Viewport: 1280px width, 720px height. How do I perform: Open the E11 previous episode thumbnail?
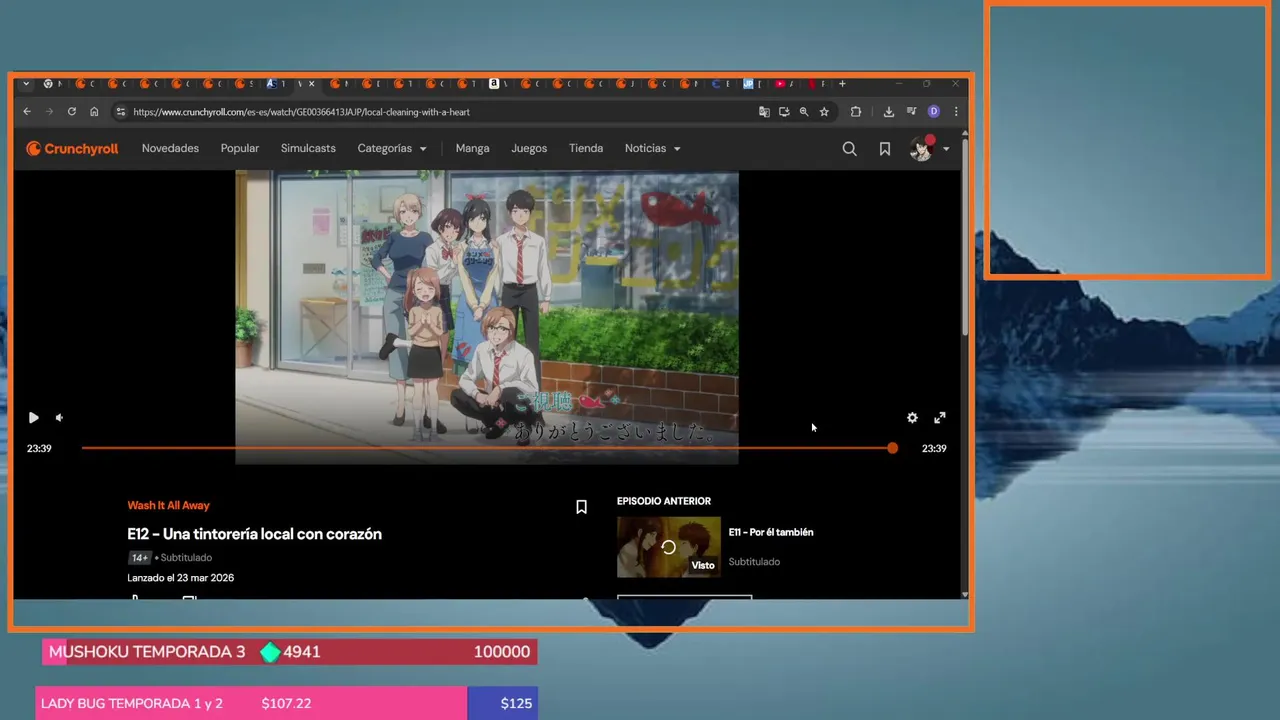pyautogui.click(x=668, y=547)
